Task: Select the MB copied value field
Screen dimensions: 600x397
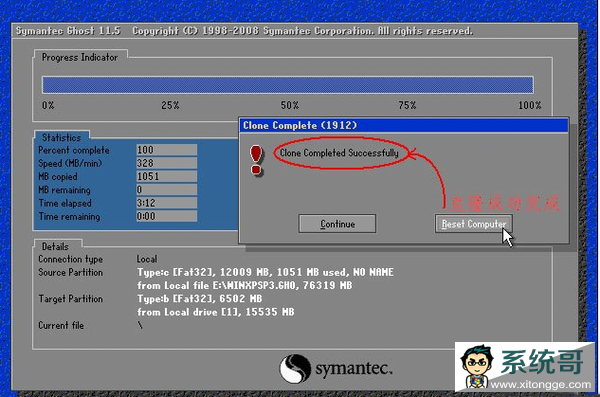Action: [x=167, y=176]
